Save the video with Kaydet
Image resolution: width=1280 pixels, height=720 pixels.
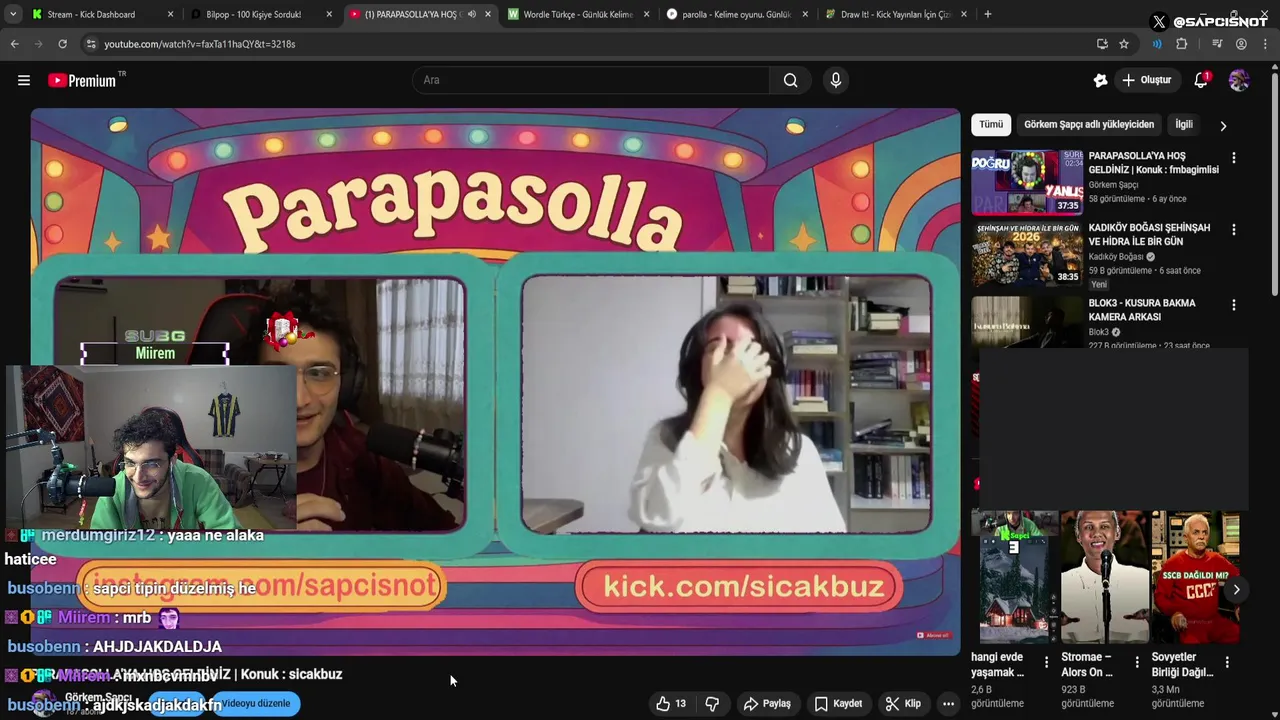tap(838, 704)
